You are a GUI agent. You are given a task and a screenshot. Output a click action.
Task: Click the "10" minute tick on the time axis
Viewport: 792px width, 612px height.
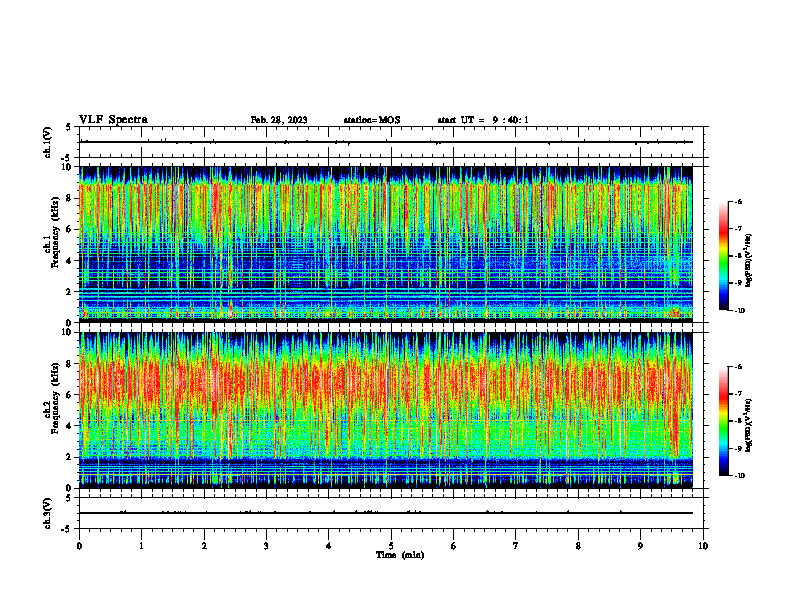tap(703, 546)
